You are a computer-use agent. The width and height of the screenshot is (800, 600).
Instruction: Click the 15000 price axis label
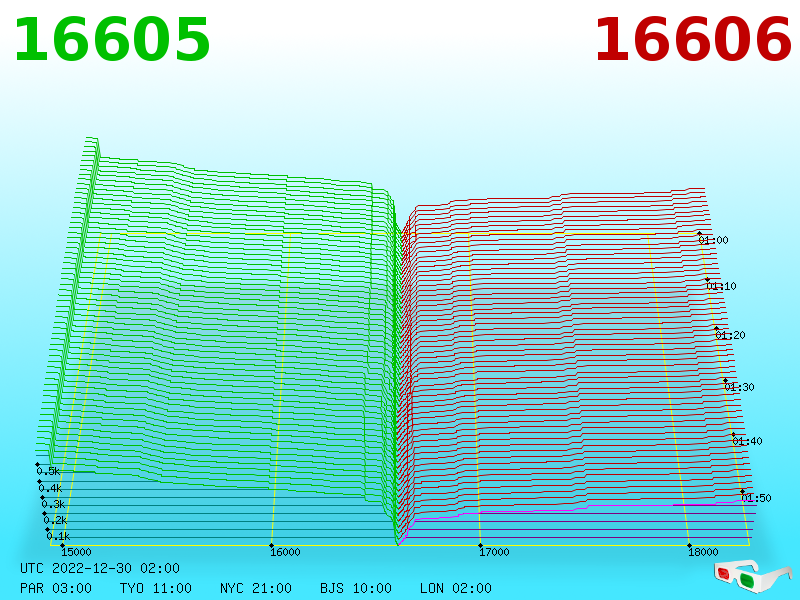point(76,552)
